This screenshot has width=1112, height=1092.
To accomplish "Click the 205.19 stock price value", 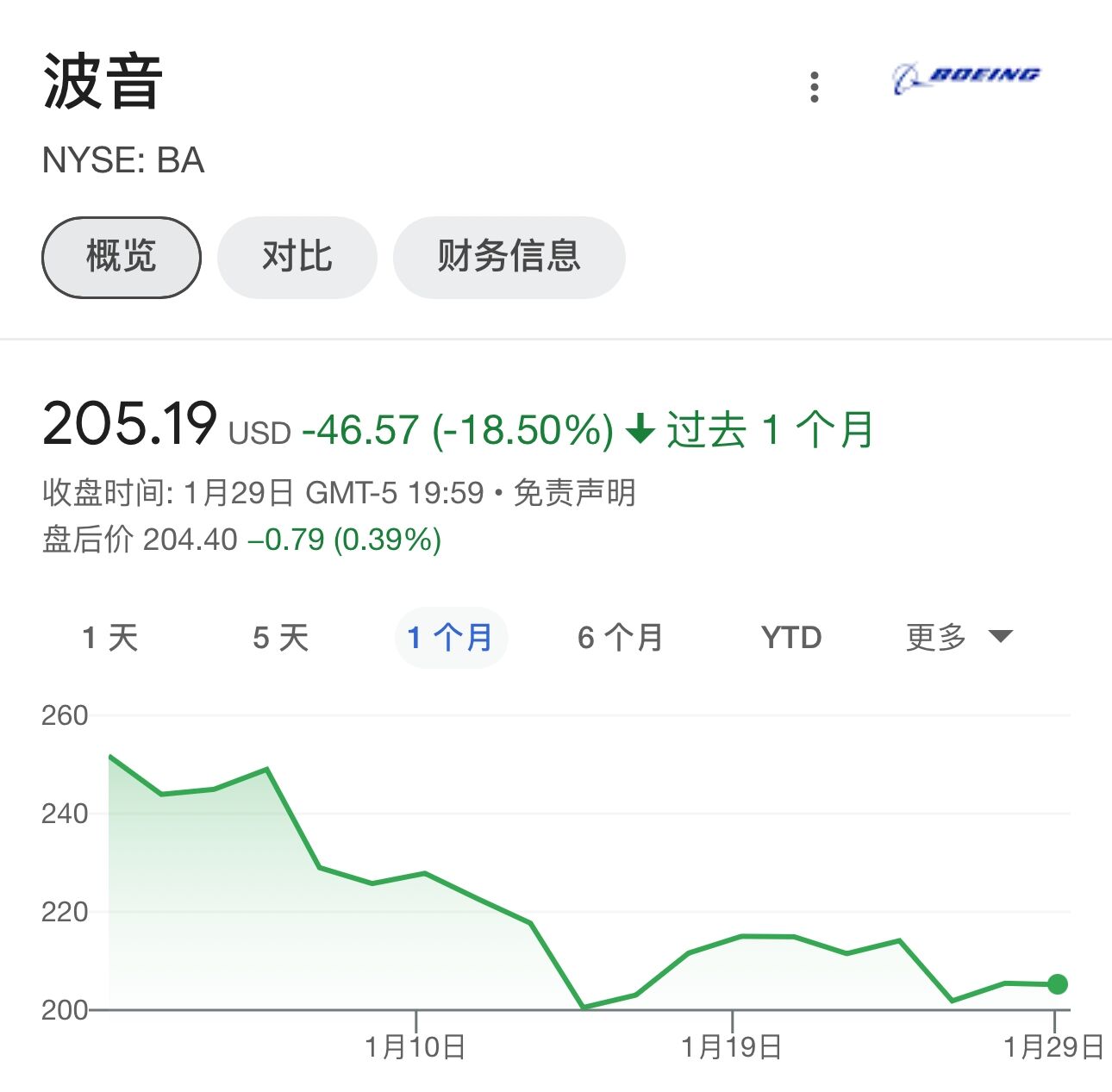I will click(129, 424).
